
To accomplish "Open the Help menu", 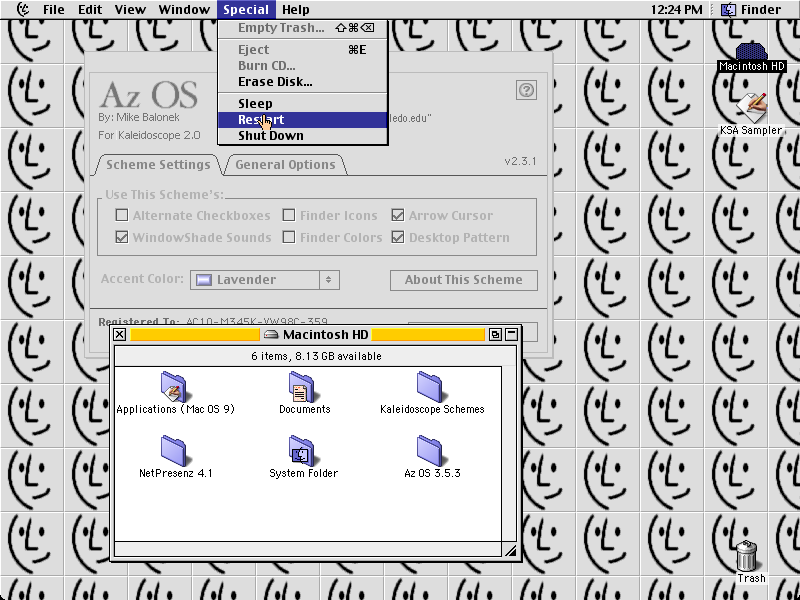I will [x=295, y=9].
